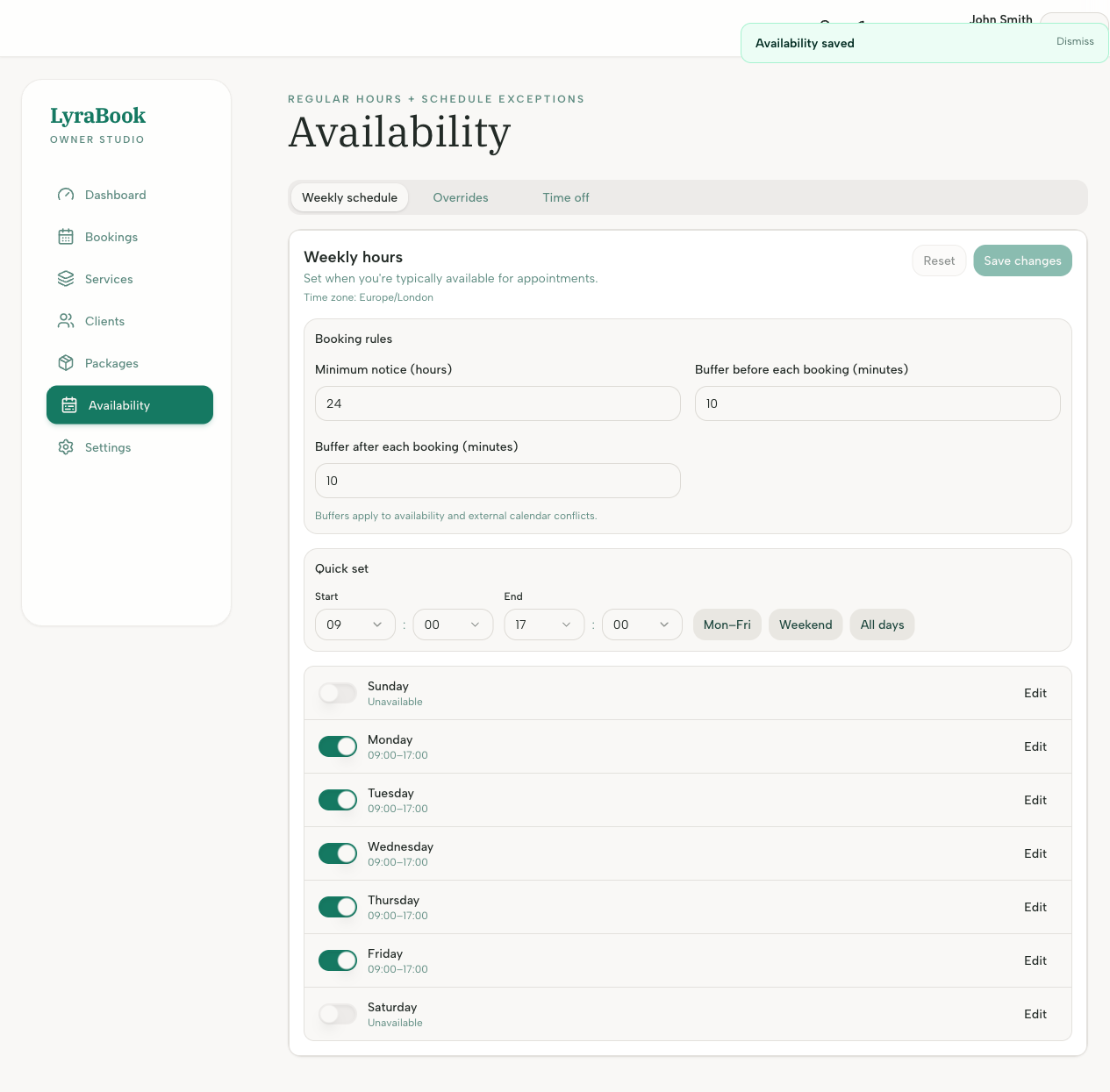
Task: Open the Dashboard sidebar icon
Action: (x=66, y=195)
